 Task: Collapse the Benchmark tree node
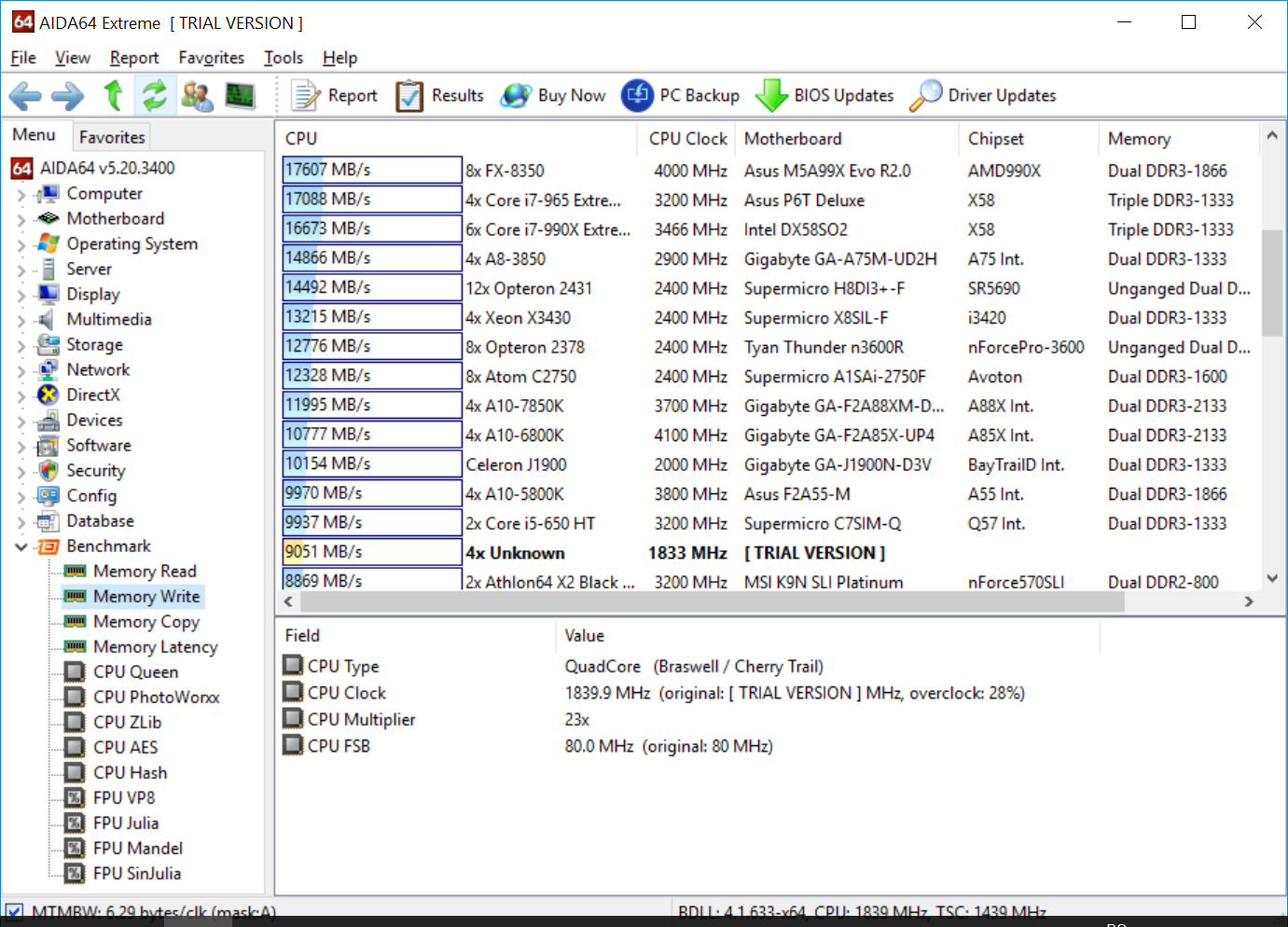point(21,547)
